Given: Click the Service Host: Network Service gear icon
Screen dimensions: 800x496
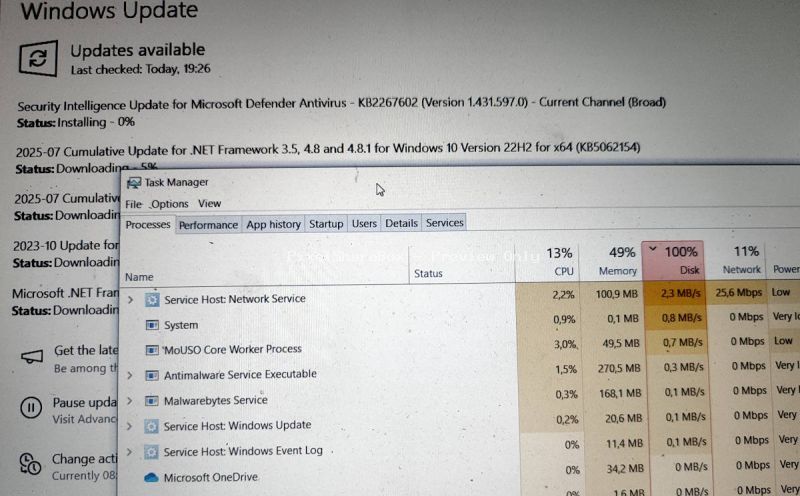Looking at the screenshot, I should pos(152,299).
